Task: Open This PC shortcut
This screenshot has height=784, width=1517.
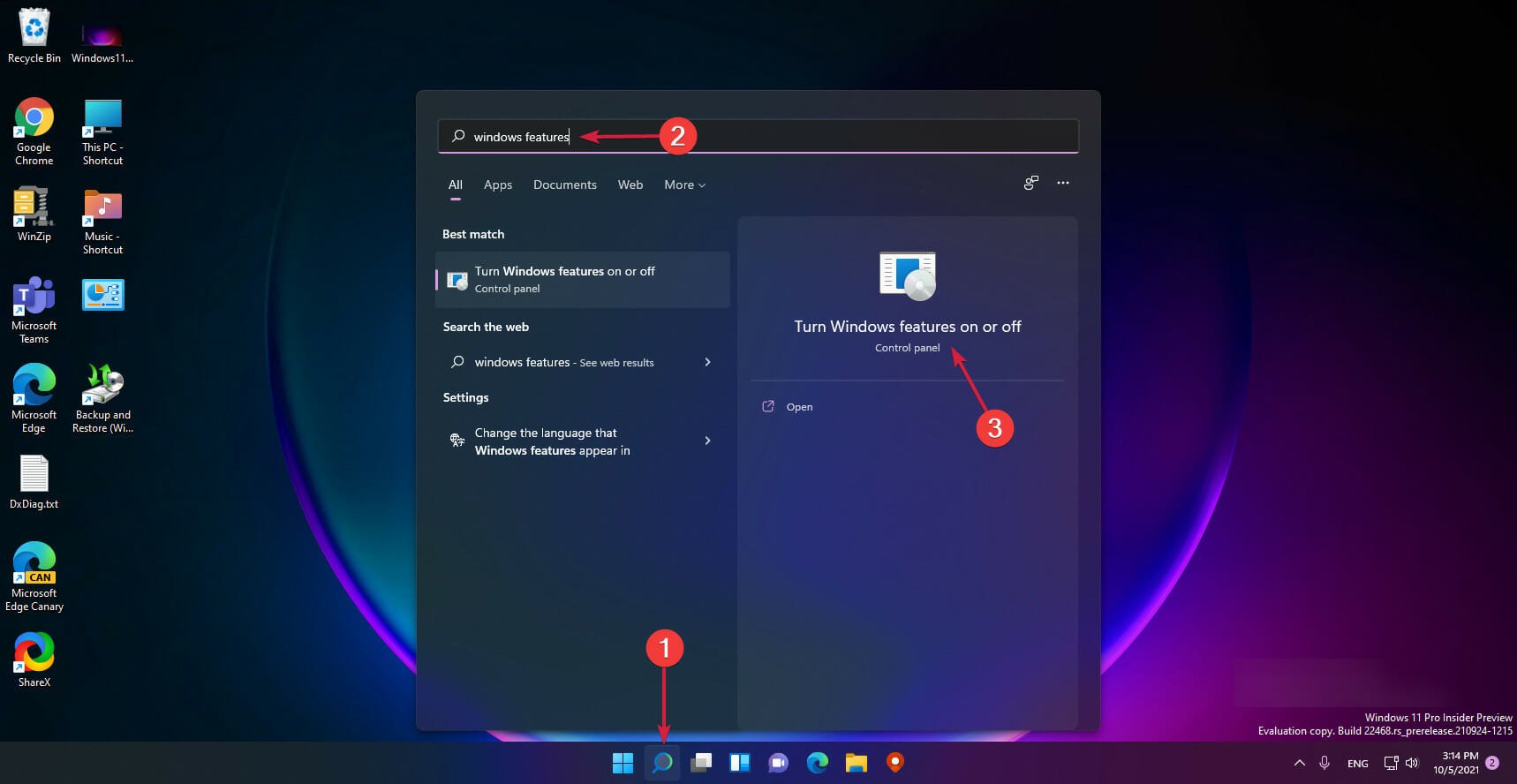Action: pos(102,132)
